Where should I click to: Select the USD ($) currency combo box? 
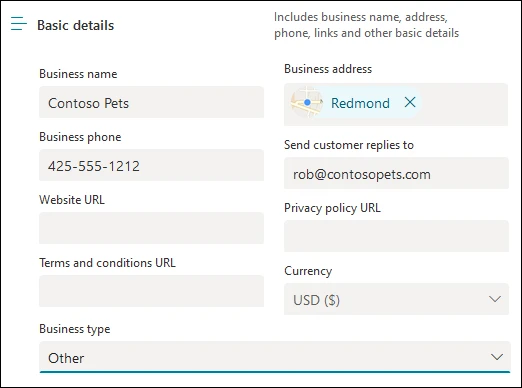pyautogui.click(x=396, y=299)
